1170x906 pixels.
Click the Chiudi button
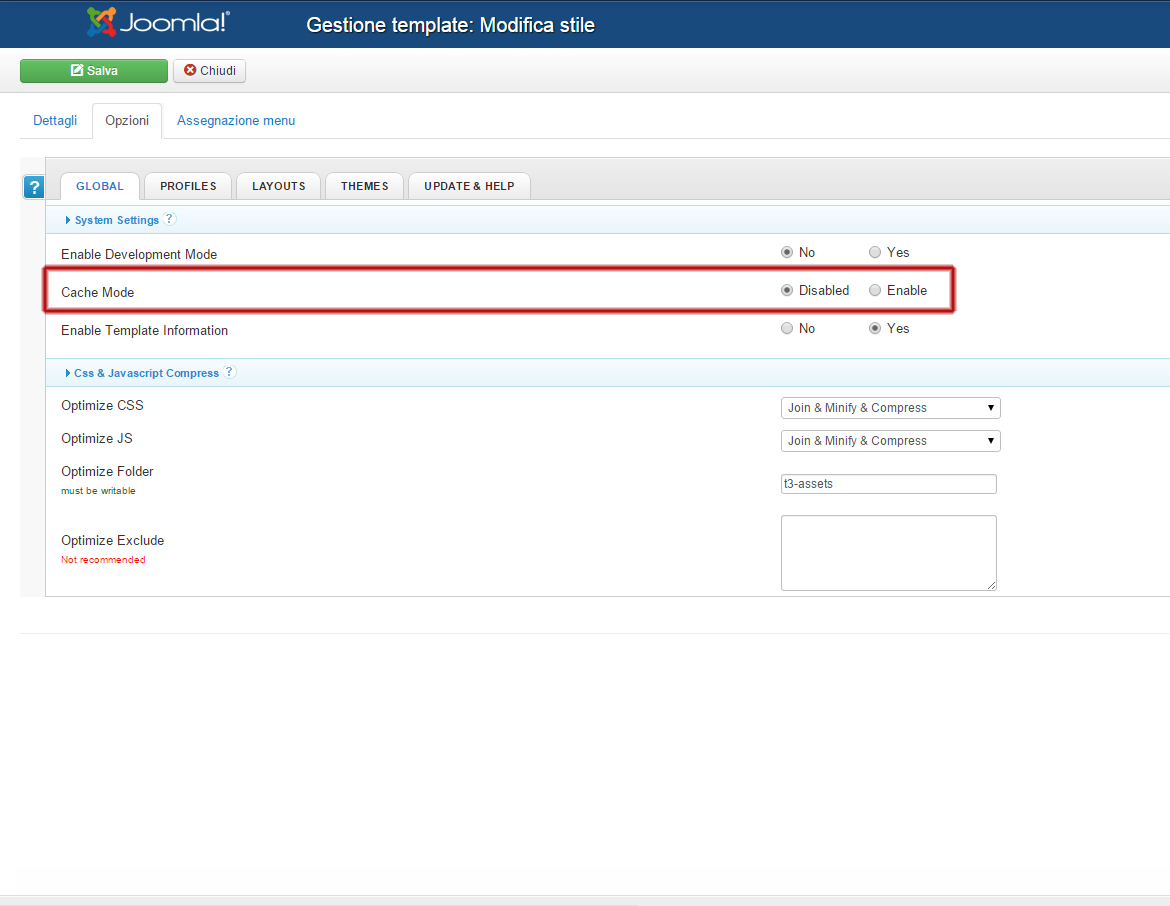[x=209, y=71]
